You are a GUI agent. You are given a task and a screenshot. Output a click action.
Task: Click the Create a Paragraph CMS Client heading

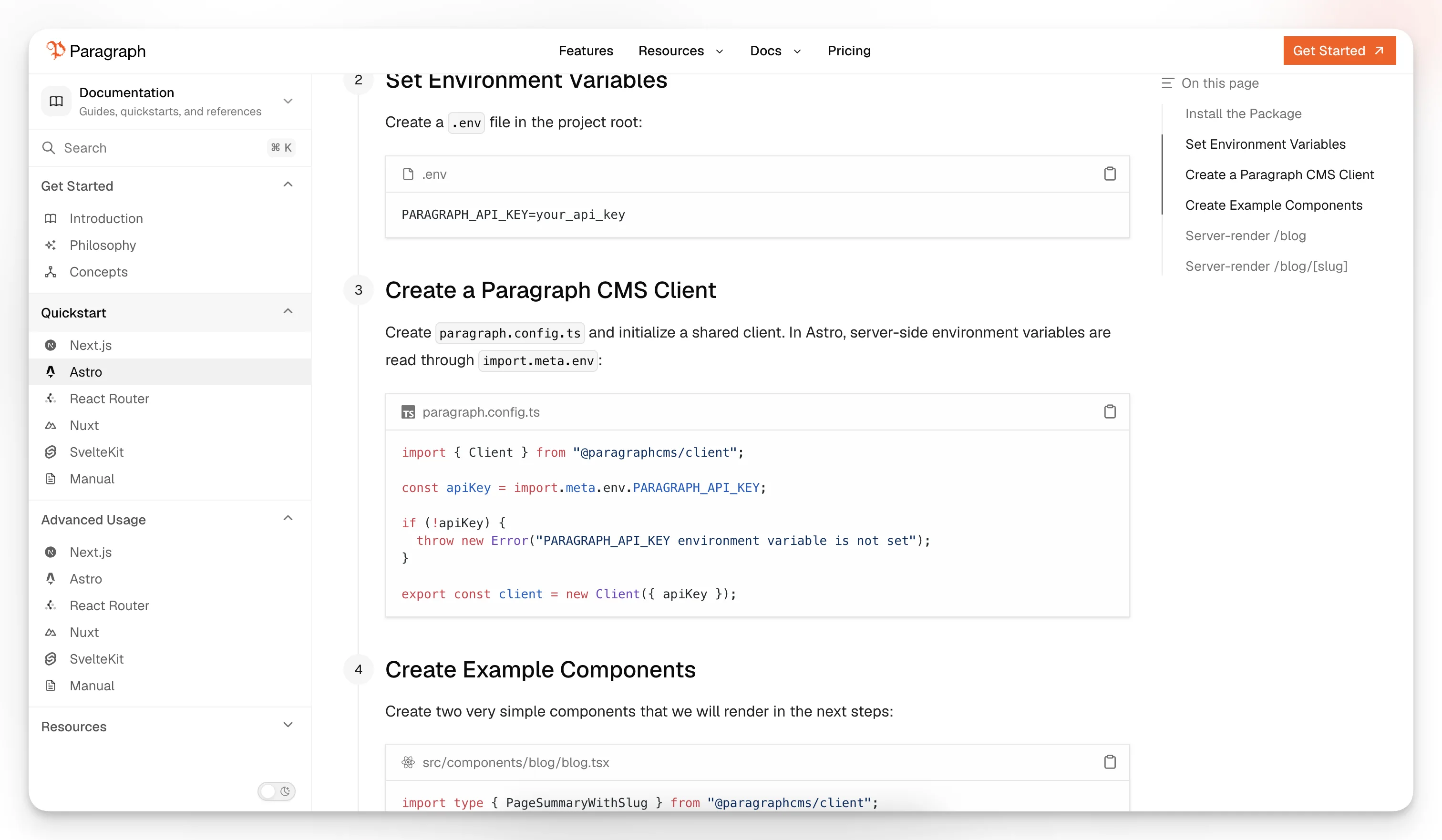coord(550,290)
